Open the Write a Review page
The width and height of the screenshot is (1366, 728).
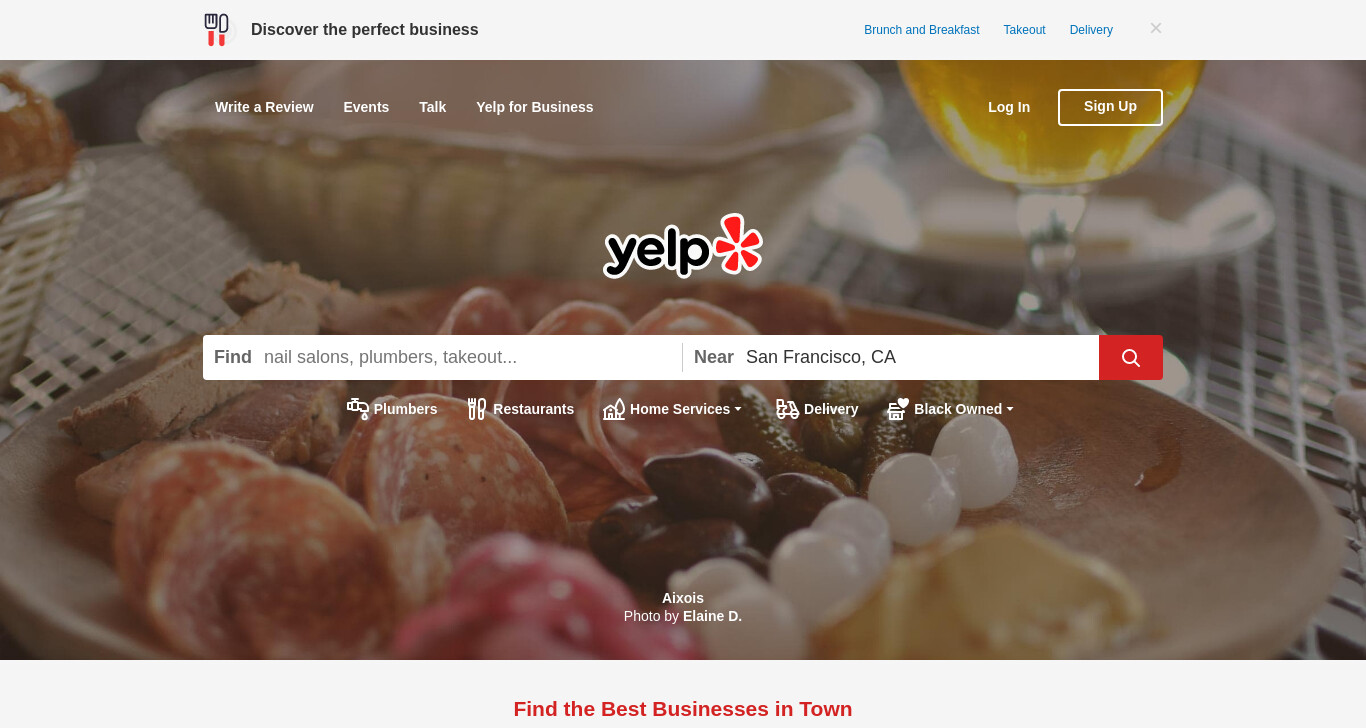[x=264, y=107]
